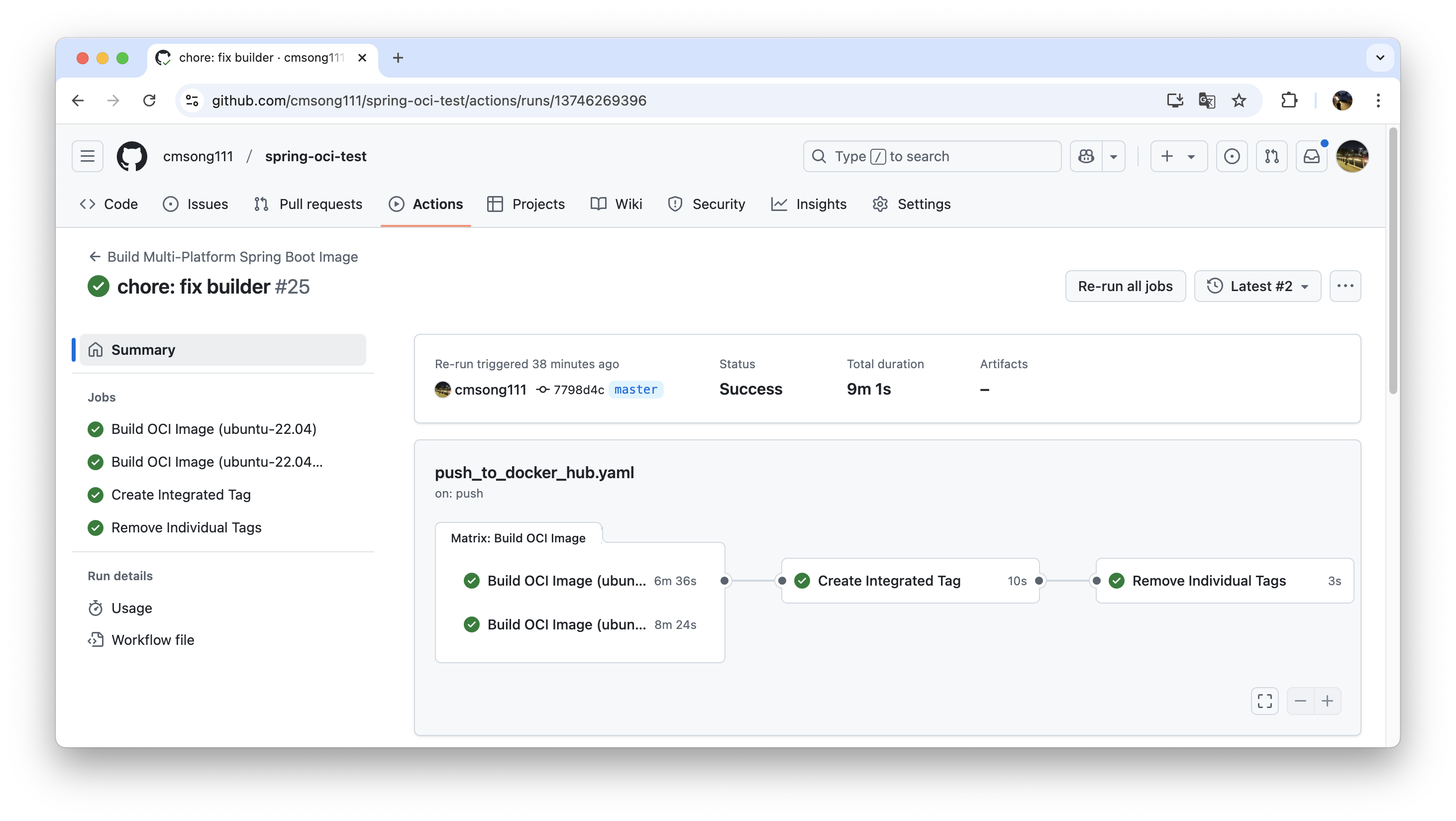Select the green check on Remove Individual Tags job
The width and height of the screenshot is (1456, 821).
pyautogui.click(x=1116, y=580)
